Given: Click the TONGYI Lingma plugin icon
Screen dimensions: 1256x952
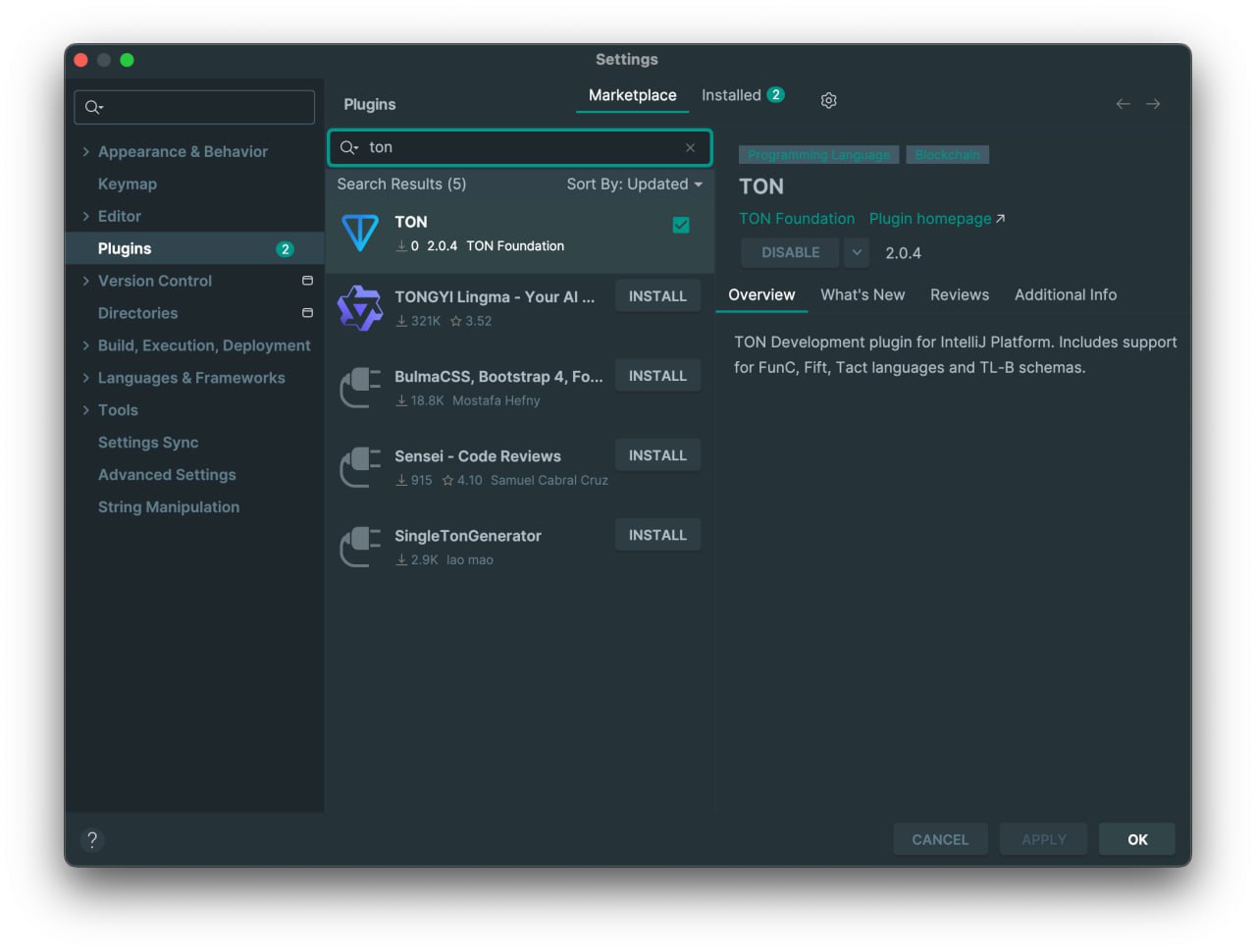Looking at the screenshot, I should [x=360, y=308].
